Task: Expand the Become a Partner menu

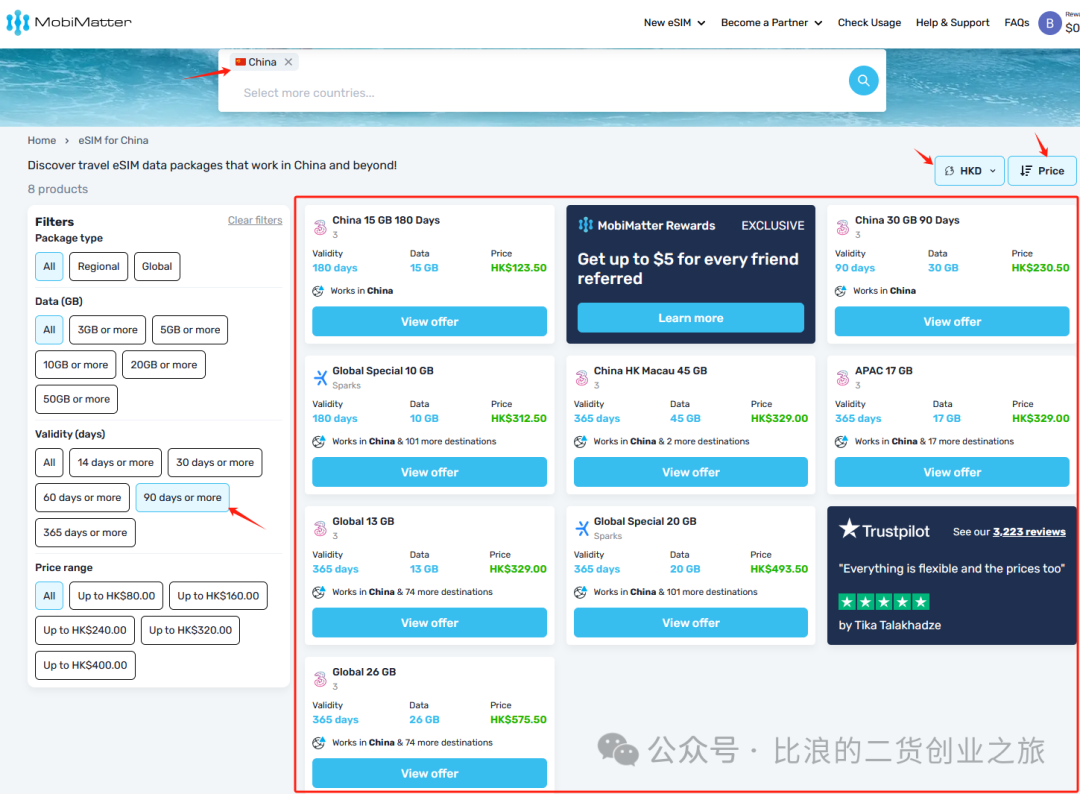Action: tap(771, 23)
